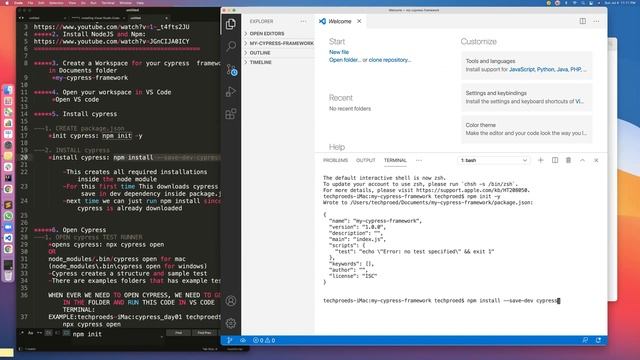Click the terminal command line with npm install
The width and height of the screenshot is (640, 360).
[x=441, y=301]
